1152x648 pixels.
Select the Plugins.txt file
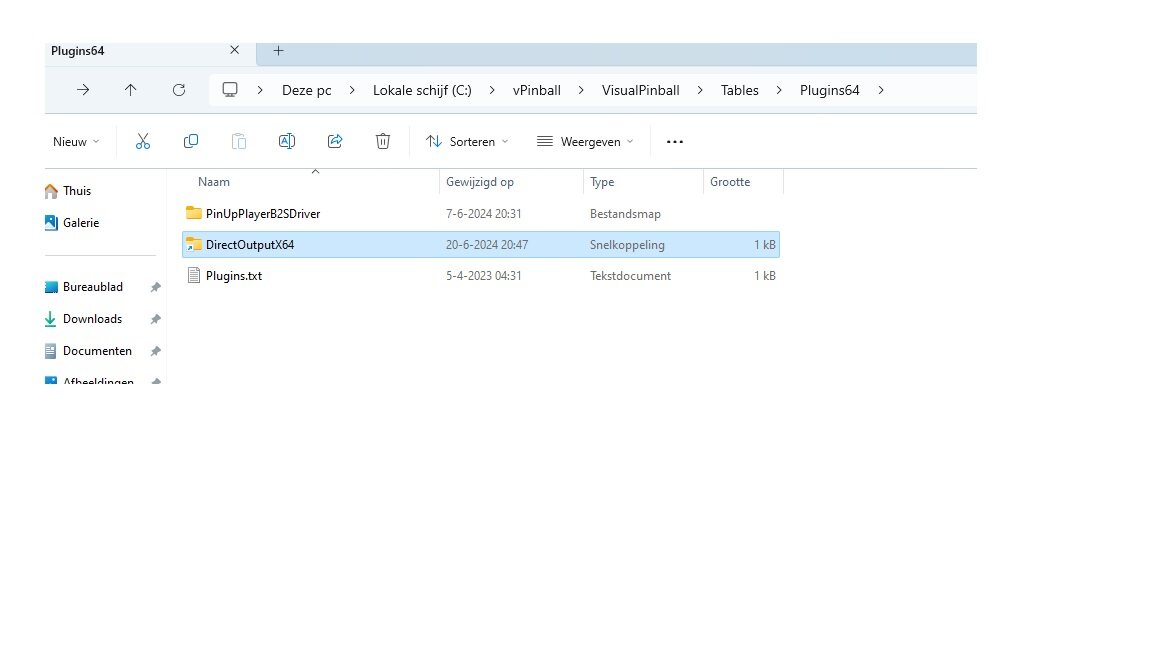pyautogui.click(x=234, y=276)
